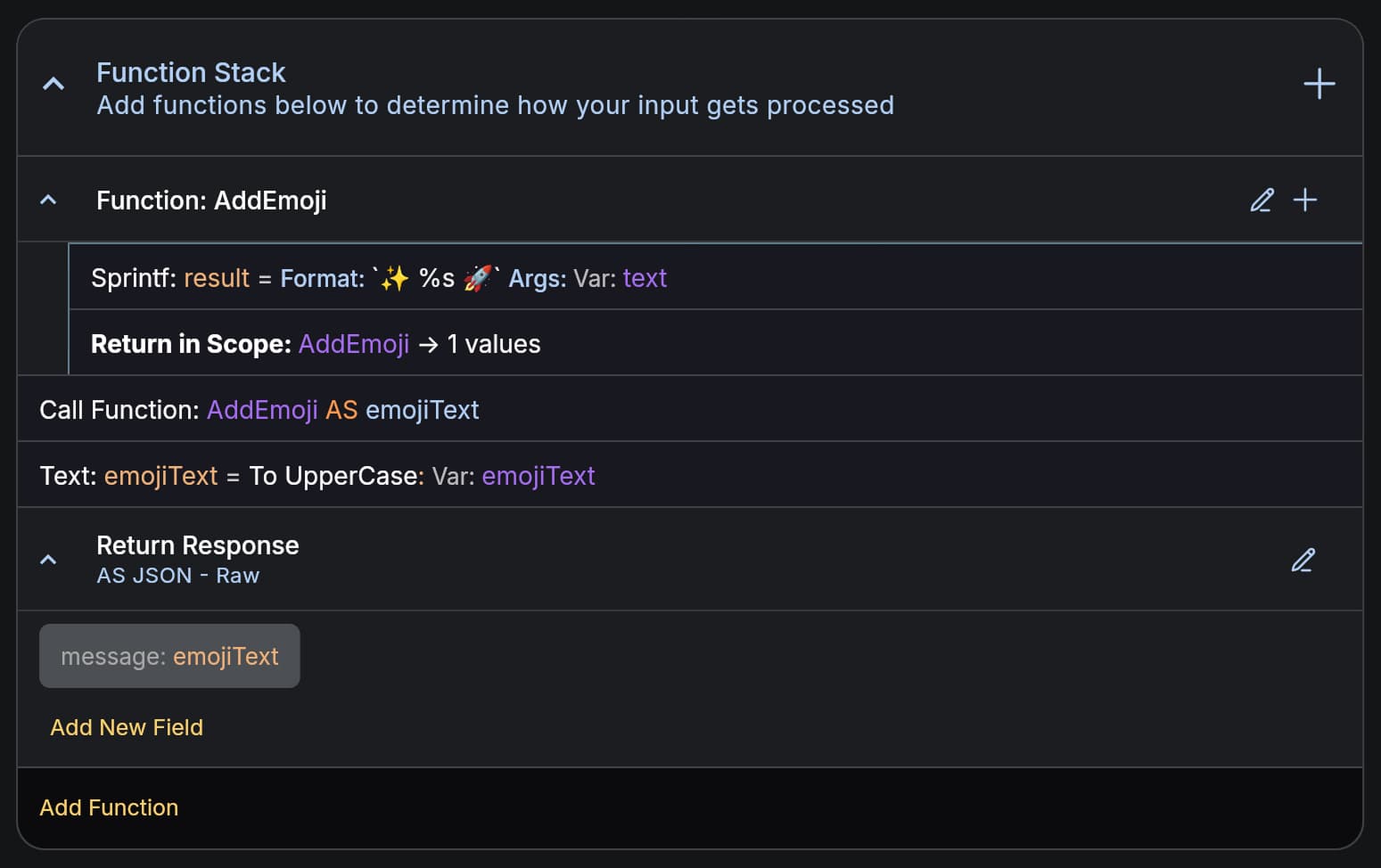
Task: Click AddEmoji in the Return in Scope step
Action: click(353, 344)
